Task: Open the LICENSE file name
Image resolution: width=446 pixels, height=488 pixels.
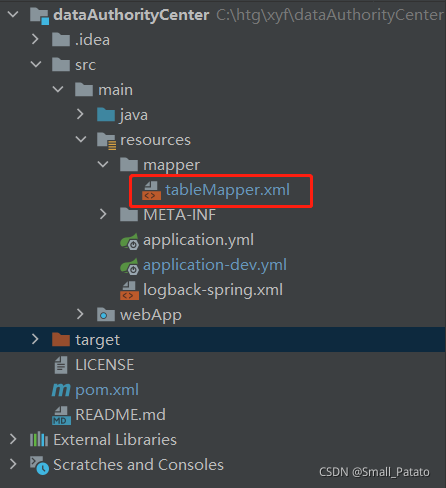Action: pyautogui.click(x=105, y=365)
